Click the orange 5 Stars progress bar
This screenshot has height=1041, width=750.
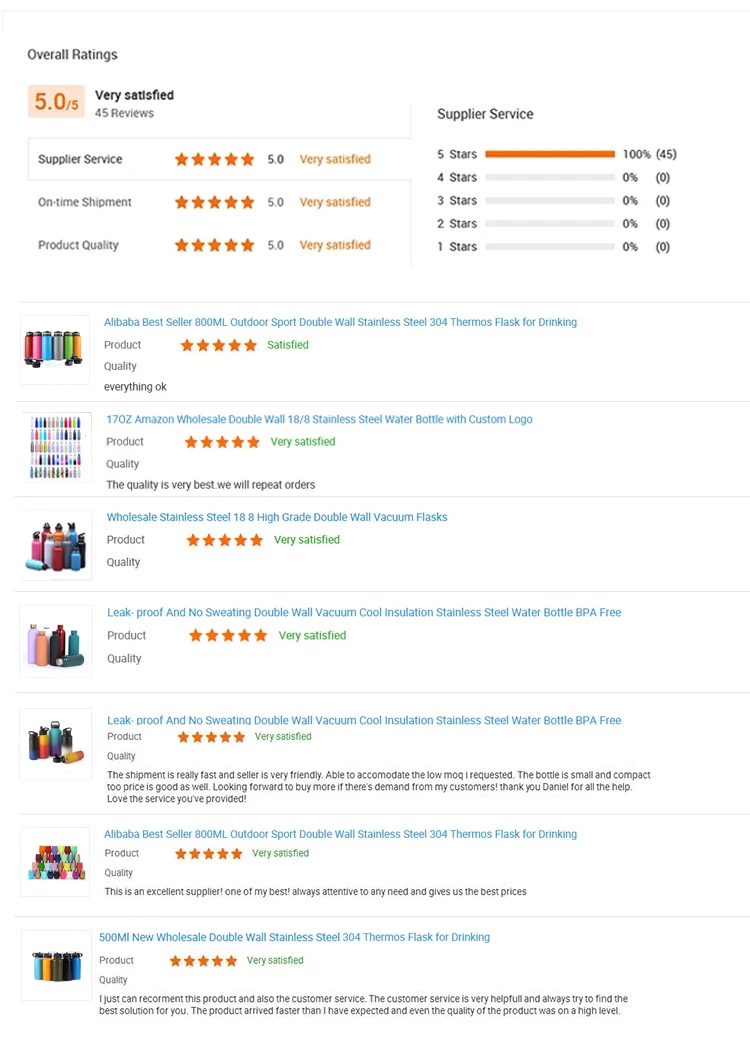[x=549, y=154]
